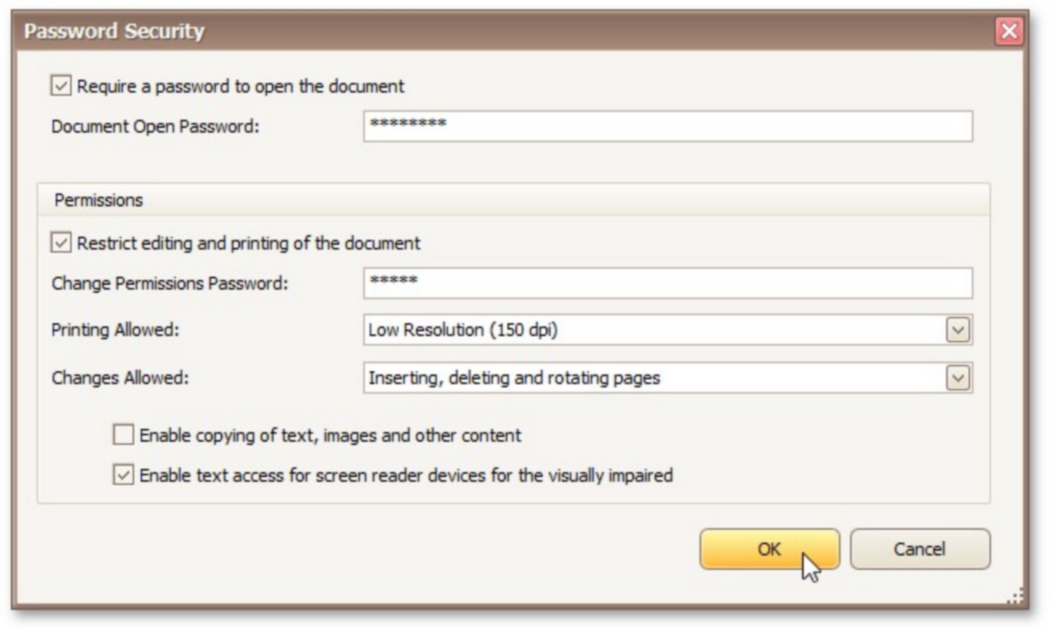Click the Permissions group header
Viewport: 1050px width, 632px height.
coord(98,200)
